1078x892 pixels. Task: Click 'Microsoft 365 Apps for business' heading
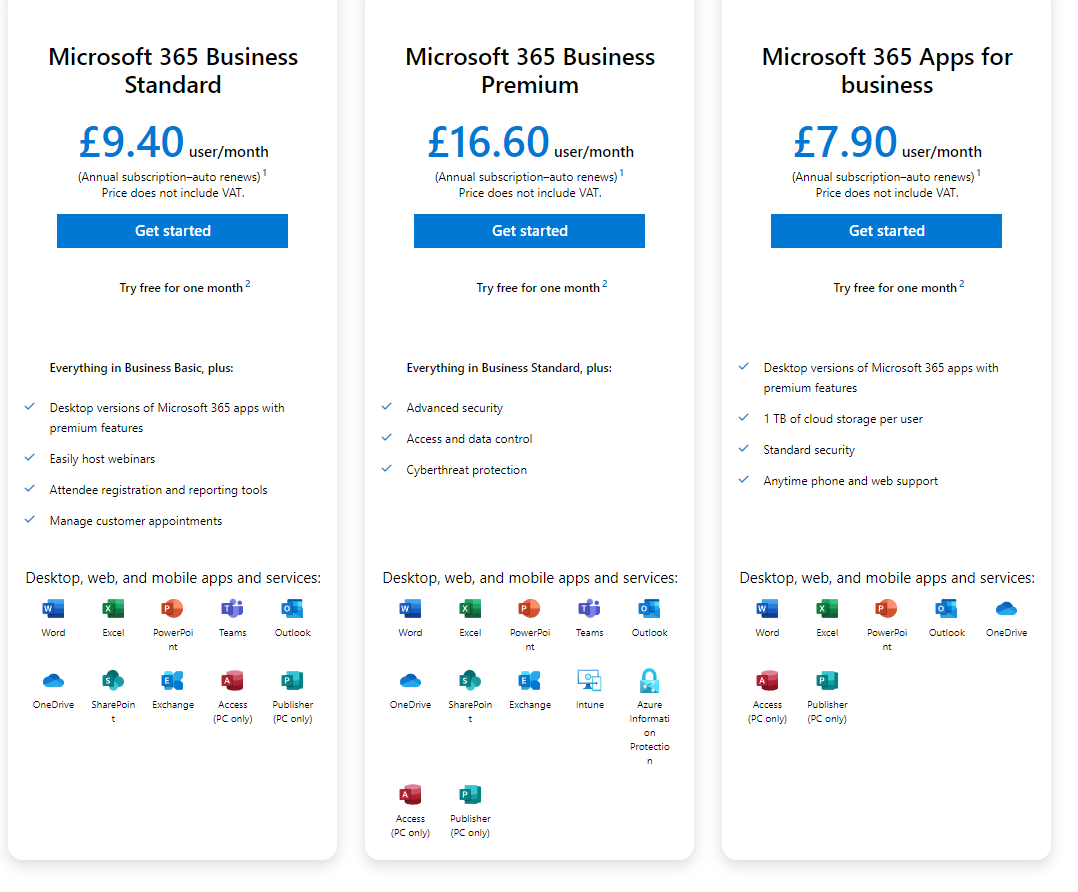887,71
